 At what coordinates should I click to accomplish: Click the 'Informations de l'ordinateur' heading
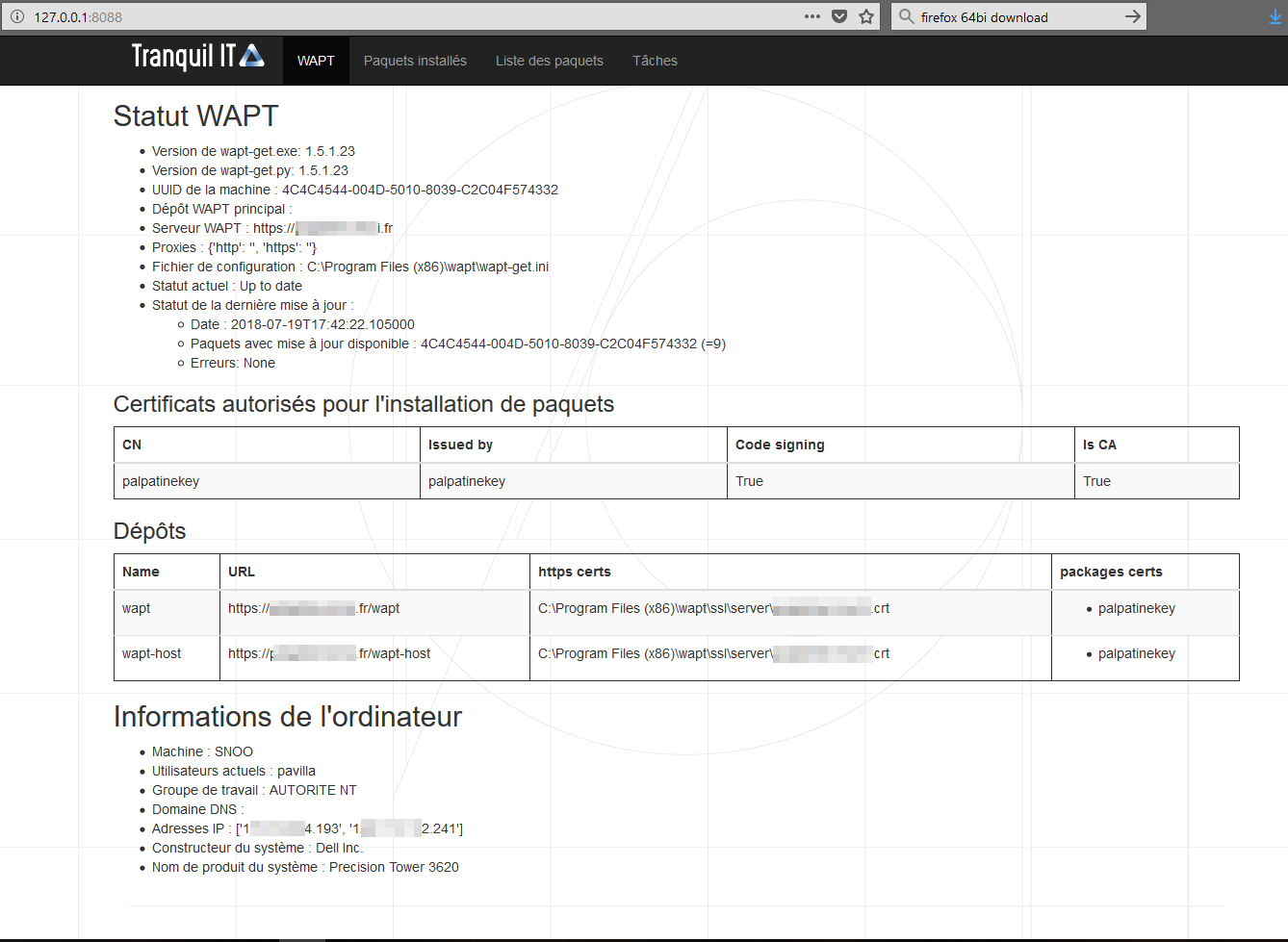(288, 717)
